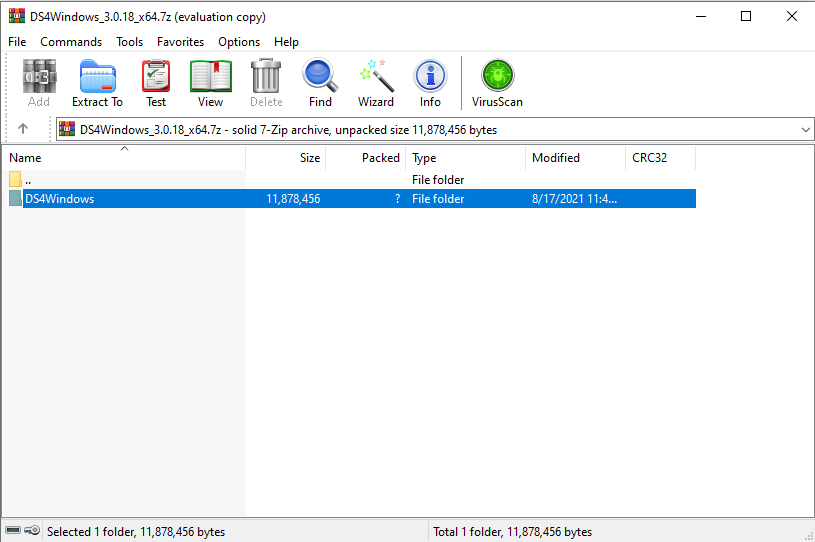Click the parent folder '..' icon
815x542 pixels.
tap(15, 179)
